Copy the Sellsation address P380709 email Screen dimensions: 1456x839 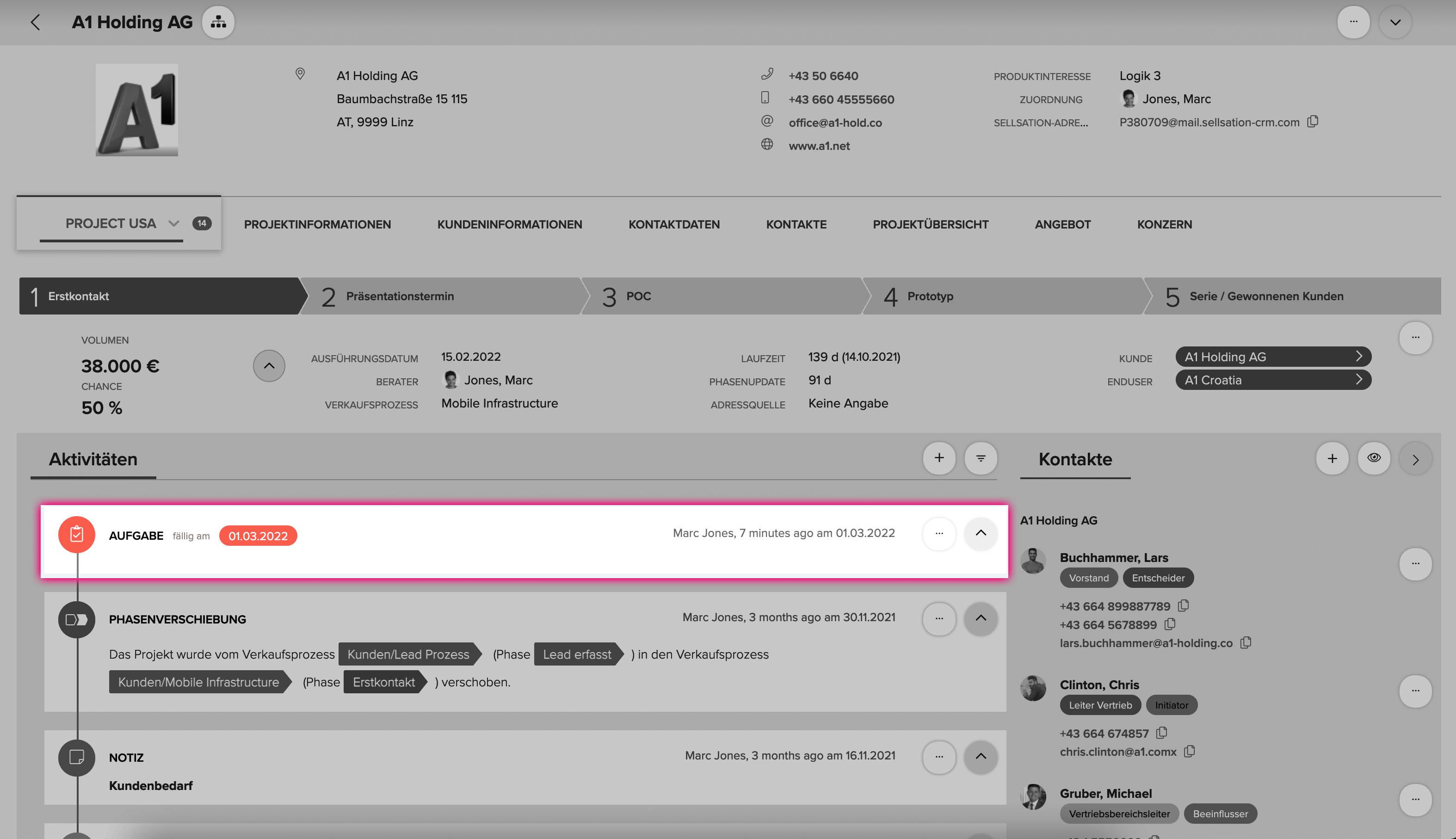1313,122
